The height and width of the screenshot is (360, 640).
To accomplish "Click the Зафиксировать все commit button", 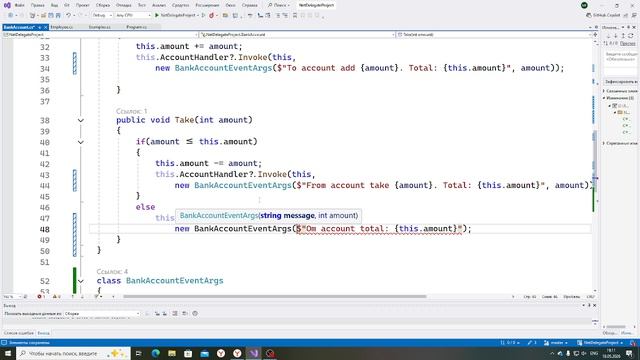I will click(x=620, y=82).
